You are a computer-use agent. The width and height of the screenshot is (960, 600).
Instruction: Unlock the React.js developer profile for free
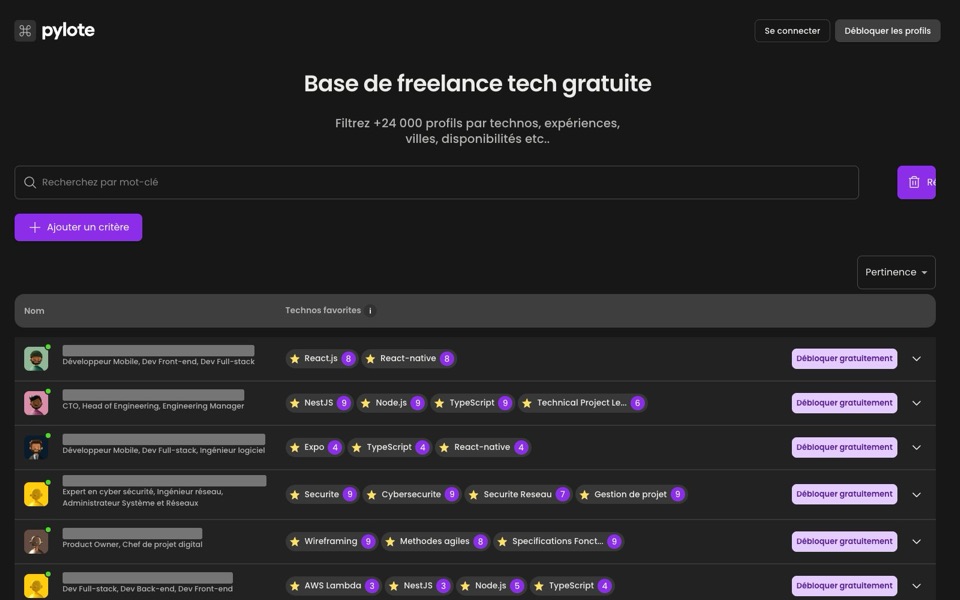coord(844,359)
